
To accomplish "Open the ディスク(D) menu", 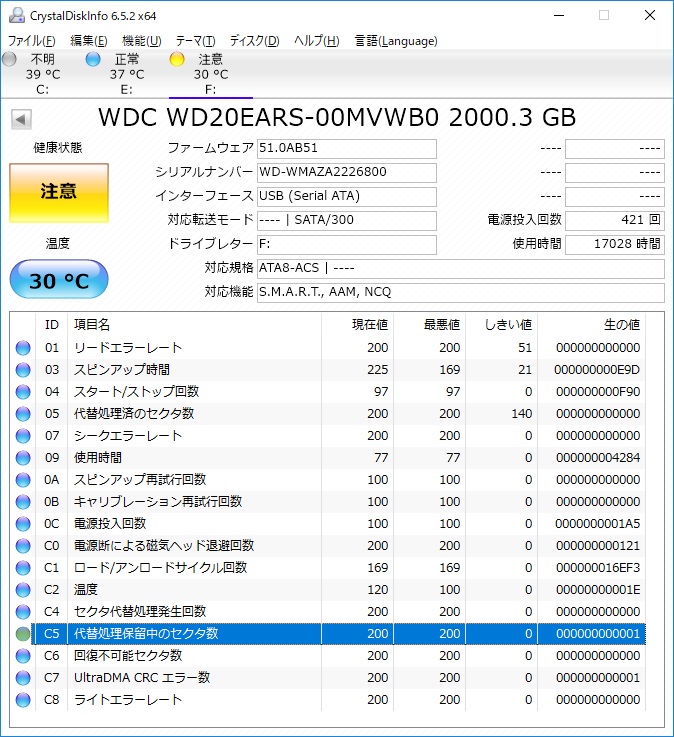I will pyautogui.click(x=254, y=41).
